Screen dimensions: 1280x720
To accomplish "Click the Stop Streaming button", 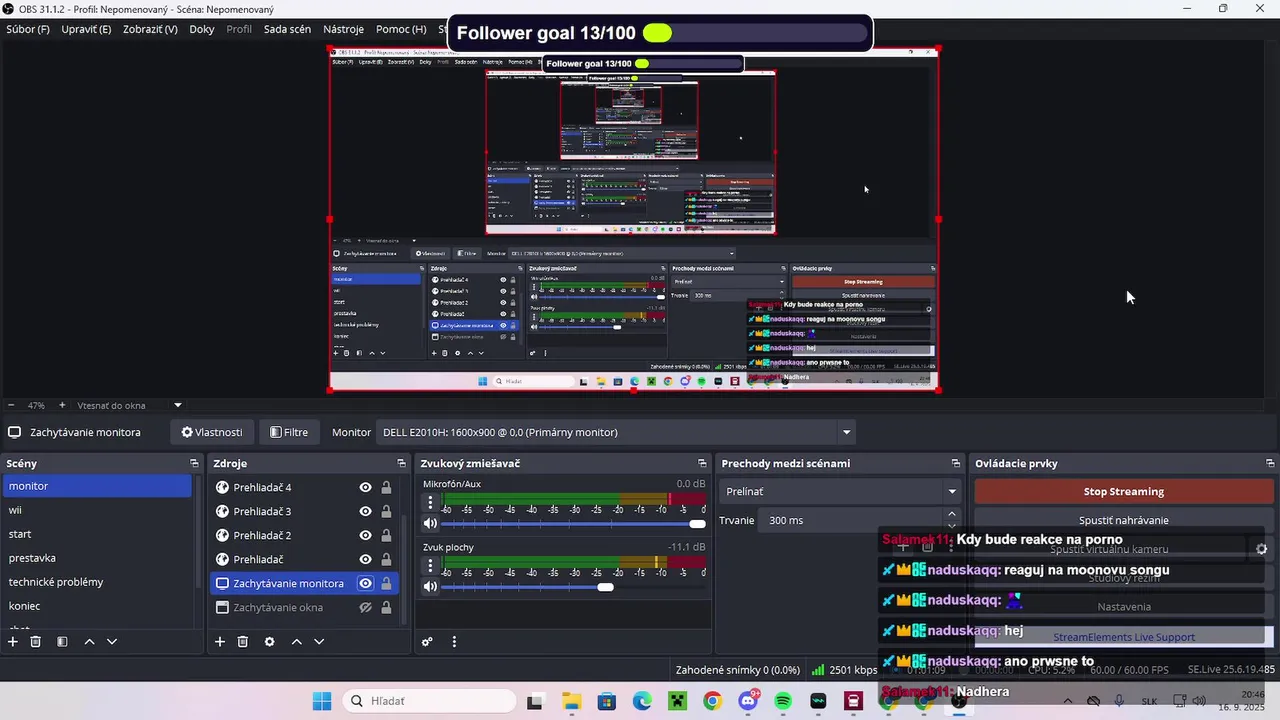I will (x=1123, y=491).
